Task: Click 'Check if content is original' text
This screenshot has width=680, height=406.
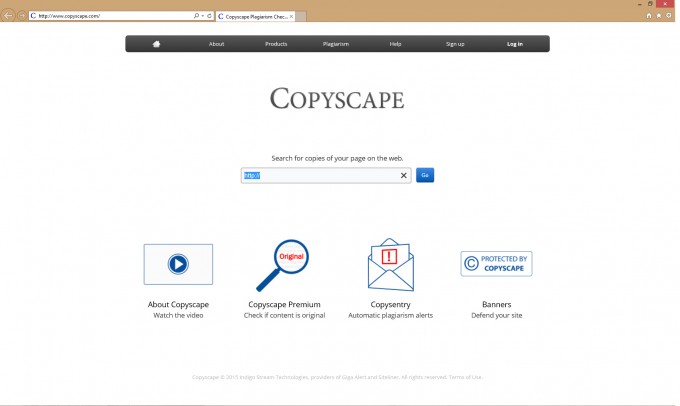Action: pos(284,315)
